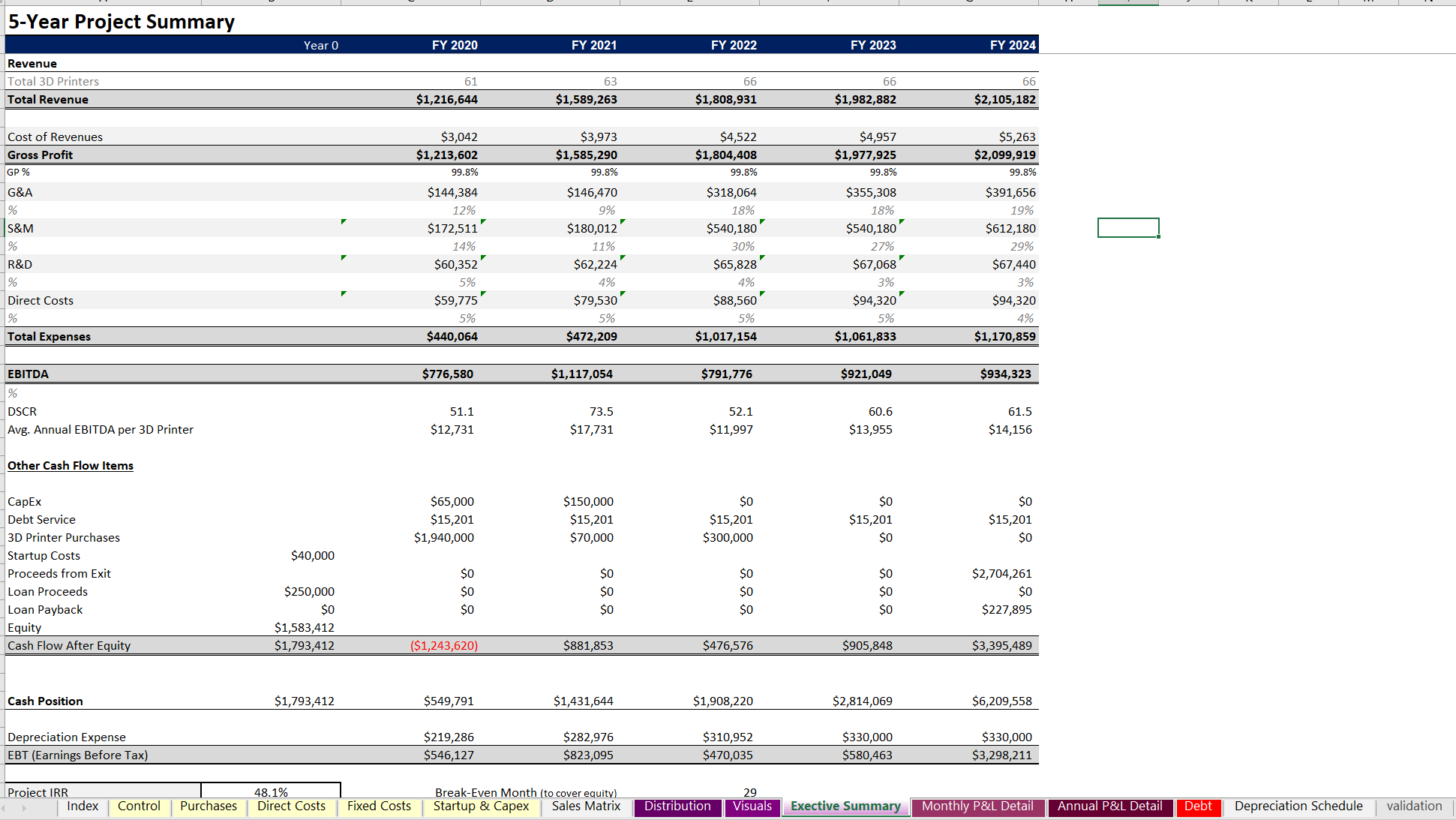
Task: Switch to the Control sheet tab
Action: (x=139, y=806)
